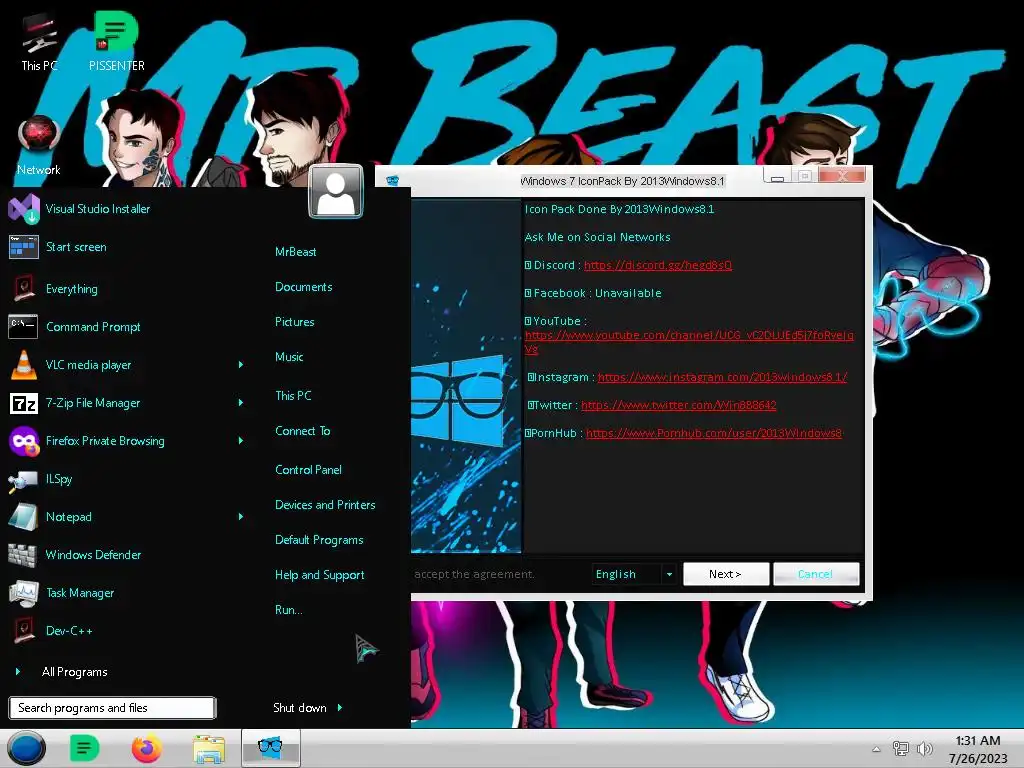Open the English language dropdown

coord(669,574)
